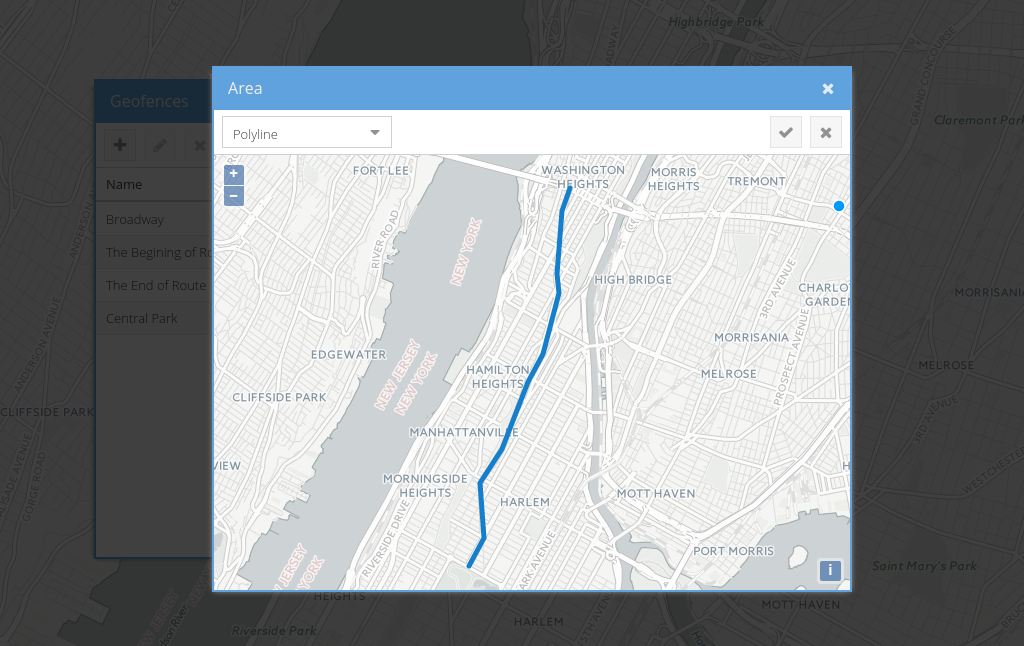Cancel area editing with the toolbar X button

[825, 133]
